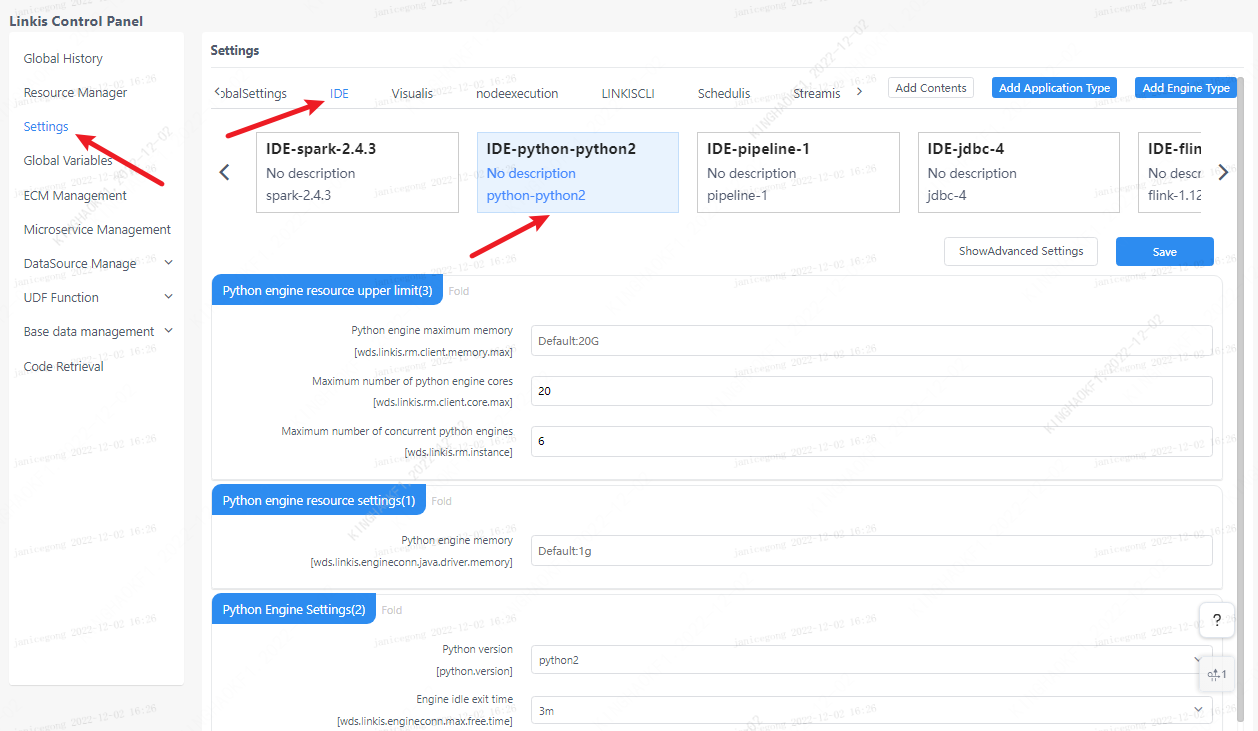This screenshot has height=731, width=1258.
Task: Open the Python version dropdown
Action: (870, 660)
